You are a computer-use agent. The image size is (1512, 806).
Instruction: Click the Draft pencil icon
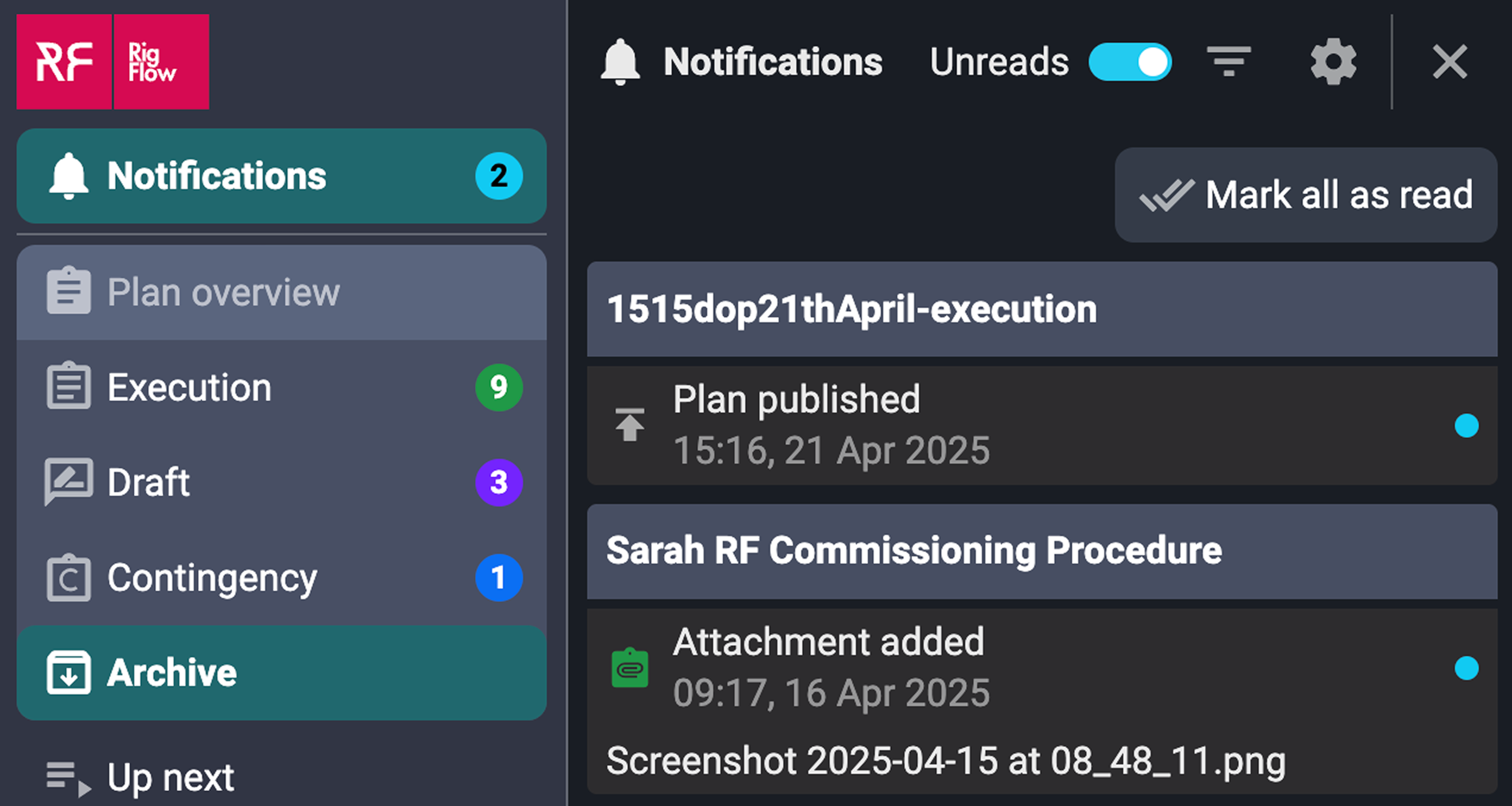[x=69, y=481]
